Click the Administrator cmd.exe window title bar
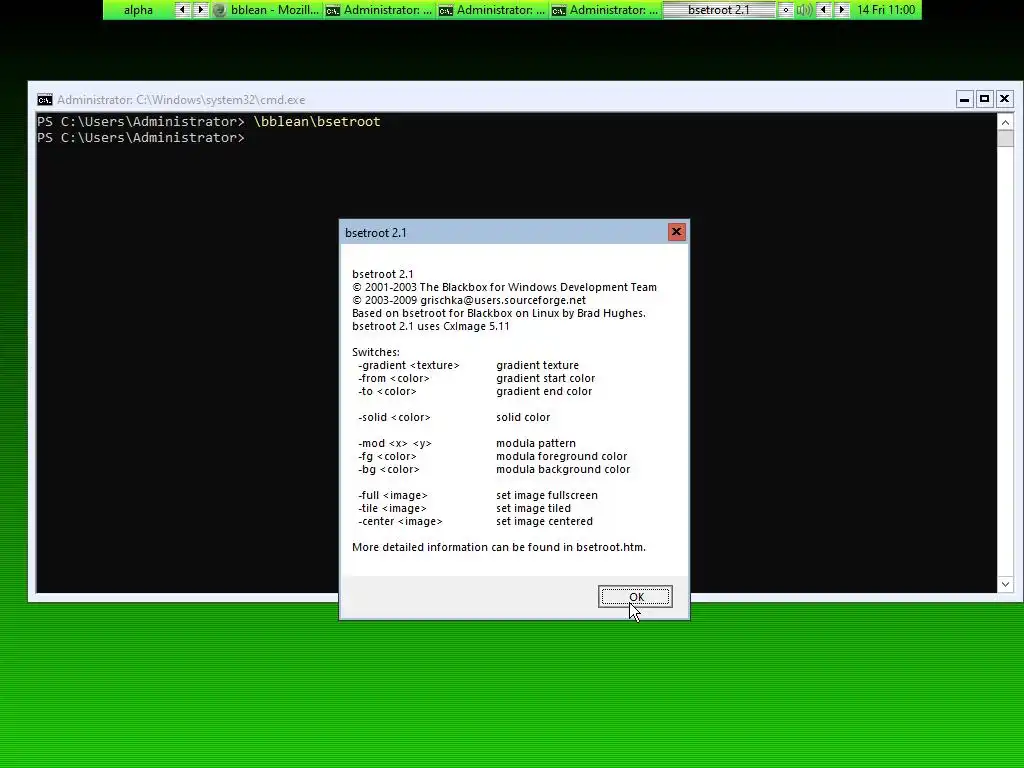 (496, 100)
